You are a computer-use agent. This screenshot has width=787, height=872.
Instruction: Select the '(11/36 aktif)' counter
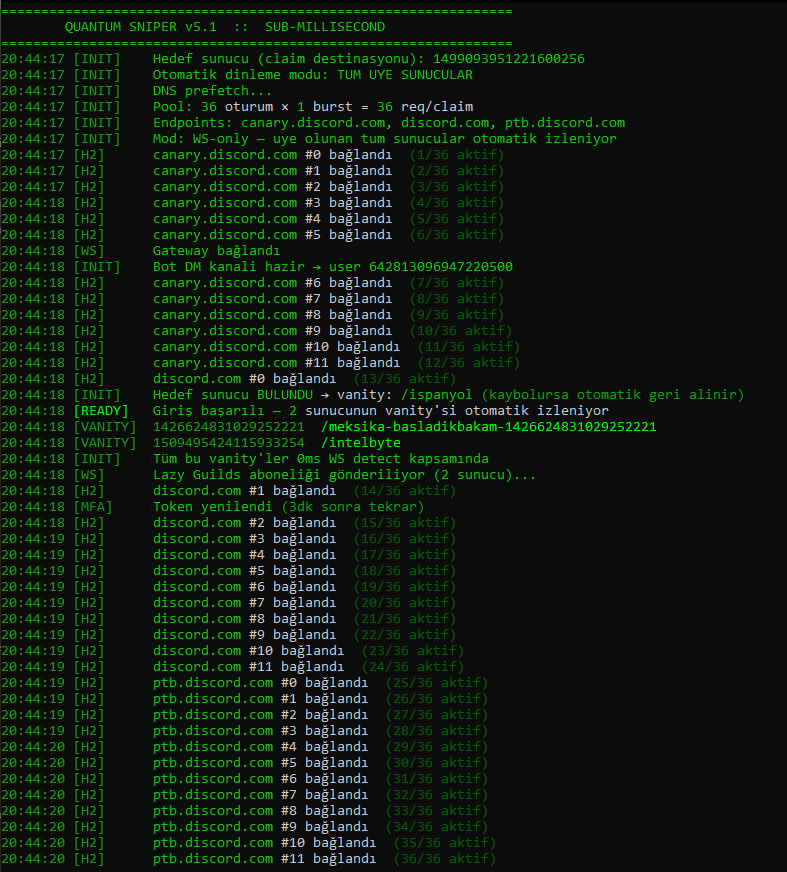468,347
